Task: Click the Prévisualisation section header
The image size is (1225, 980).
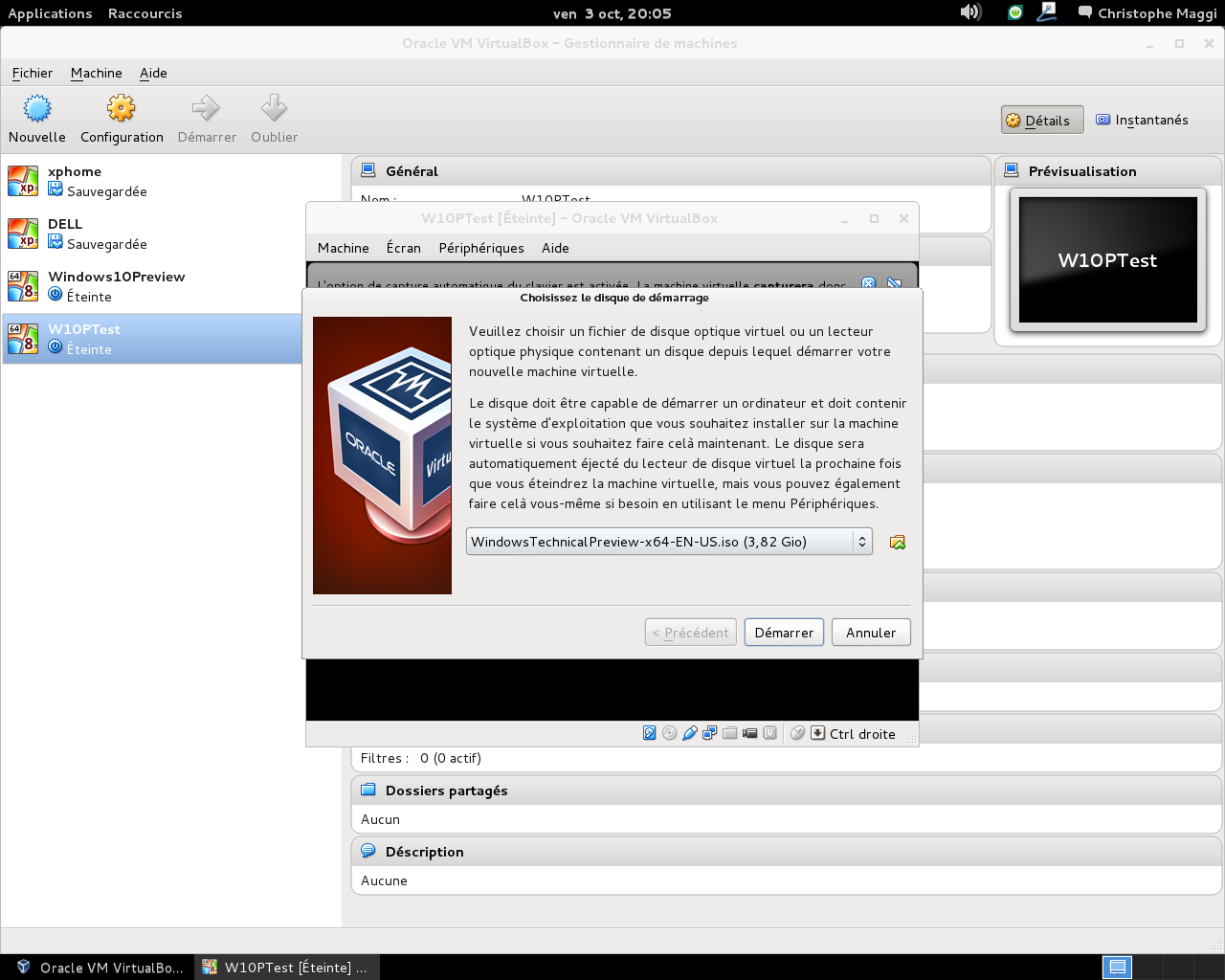Action: (x=1108, y=171)
